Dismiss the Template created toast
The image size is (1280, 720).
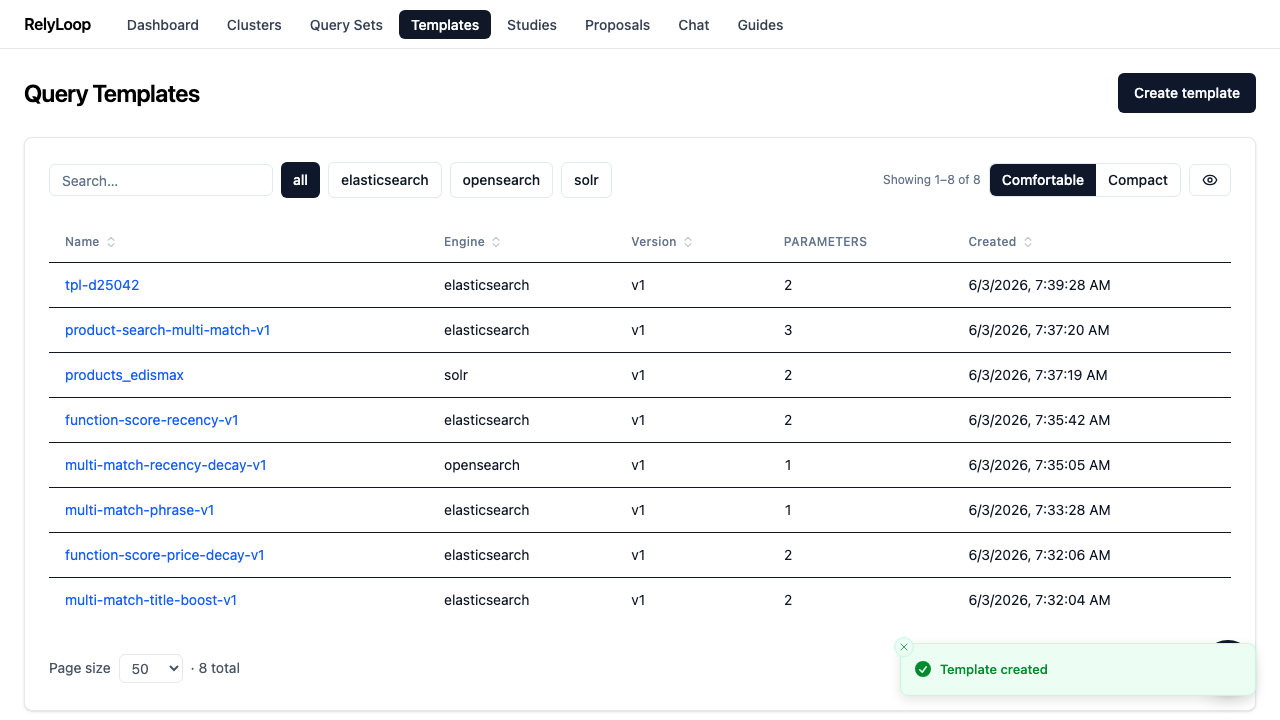coord(904,647)
